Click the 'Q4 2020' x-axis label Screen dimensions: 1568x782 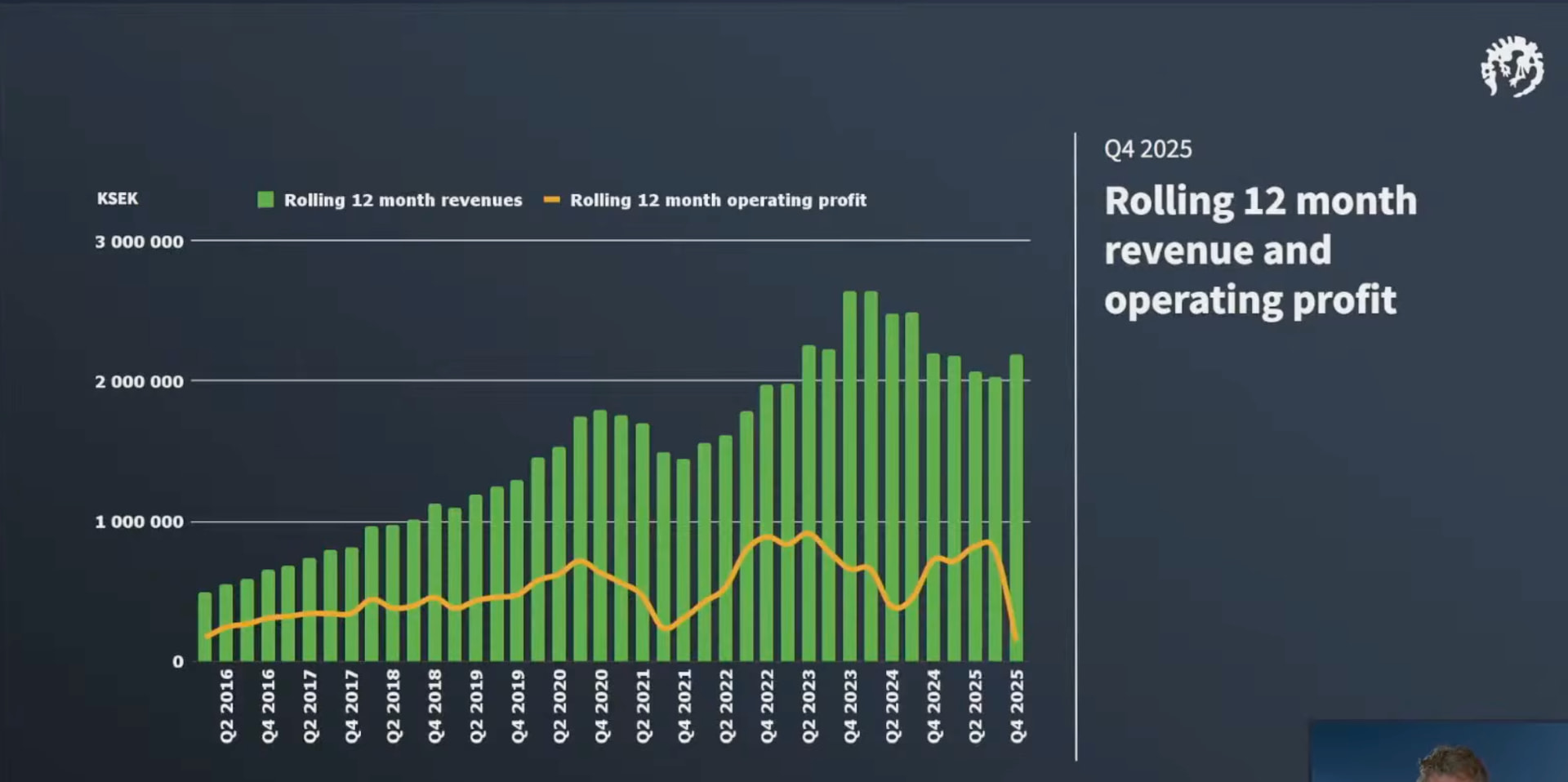[x=601, y=706]
